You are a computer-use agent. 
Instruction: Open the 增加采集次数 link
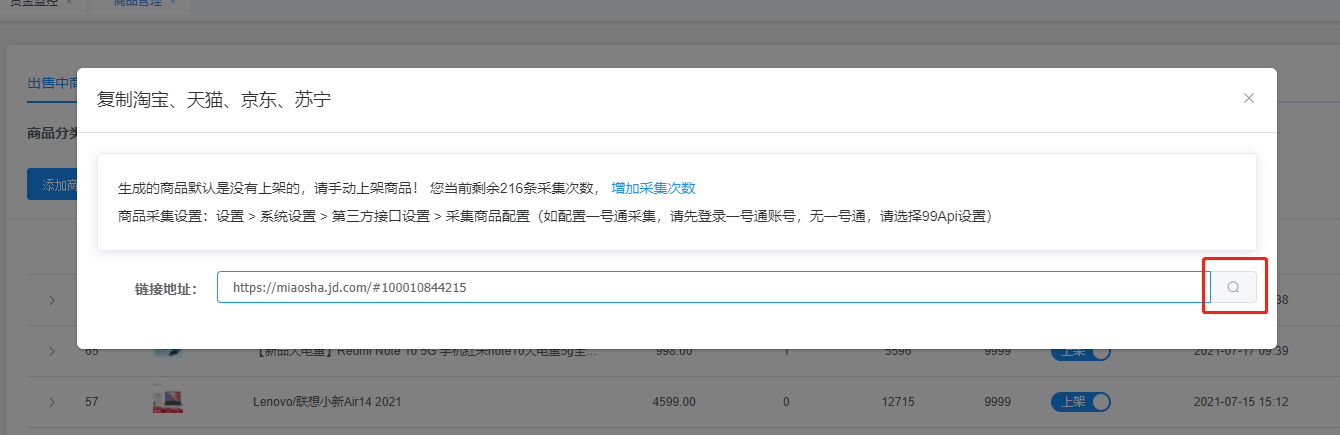(653, 188)
